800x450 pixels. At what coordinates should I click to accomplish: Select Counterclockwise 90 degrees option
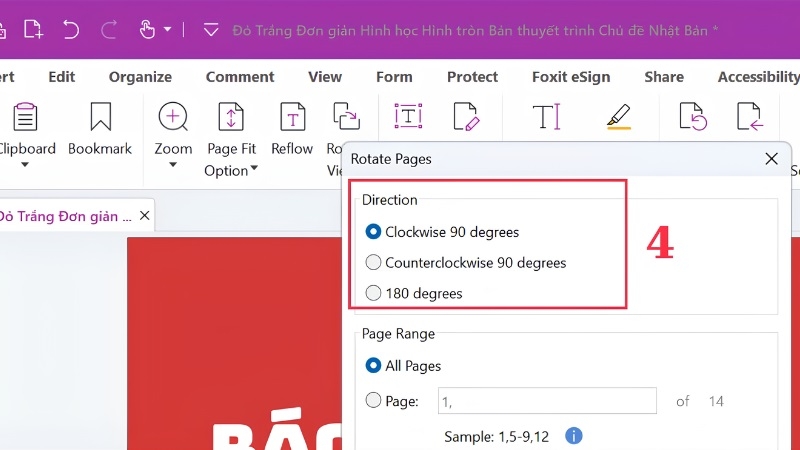click(373, 262)
